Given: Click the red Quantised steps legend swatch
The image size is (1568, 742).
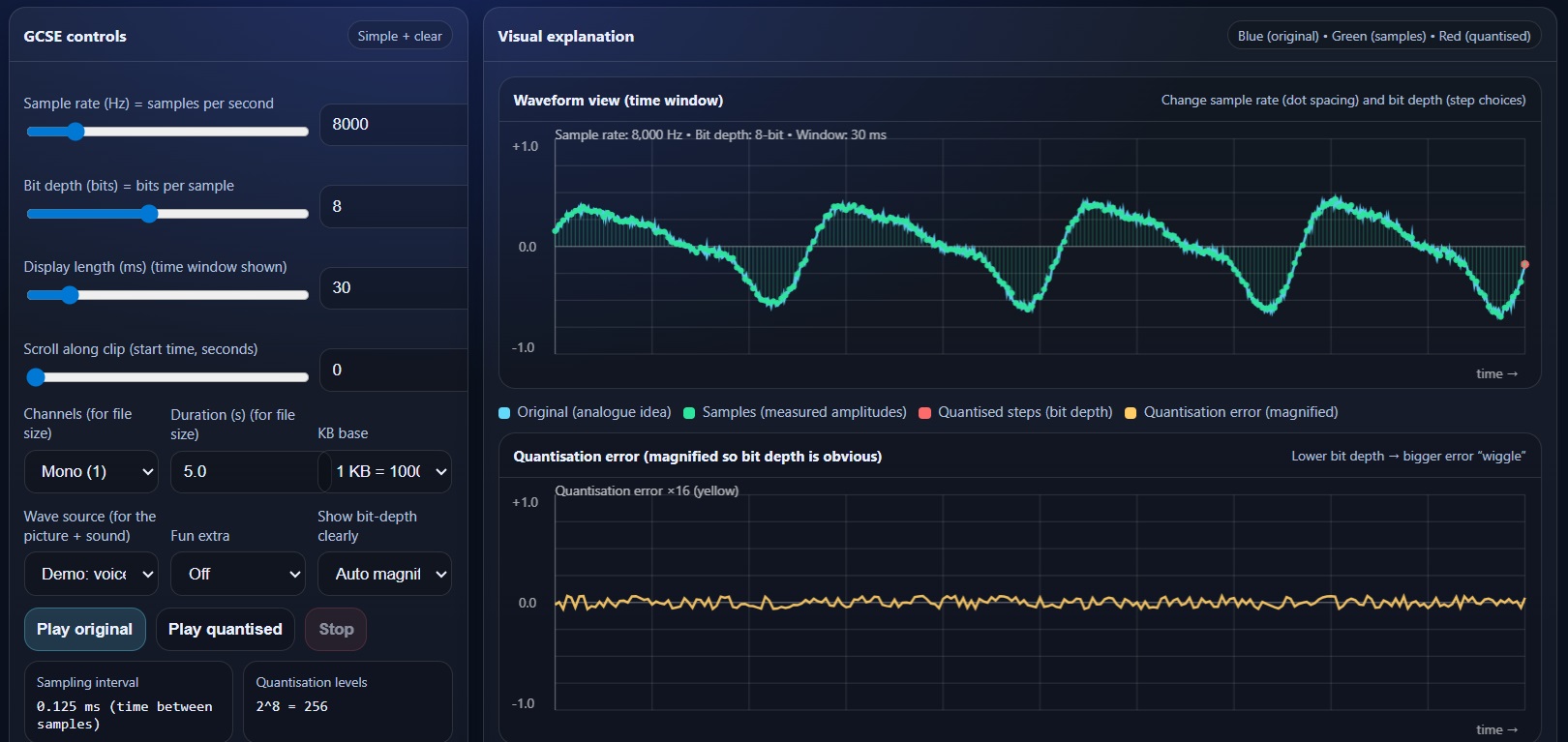Looking at the screenshot, I should (924, 413).
